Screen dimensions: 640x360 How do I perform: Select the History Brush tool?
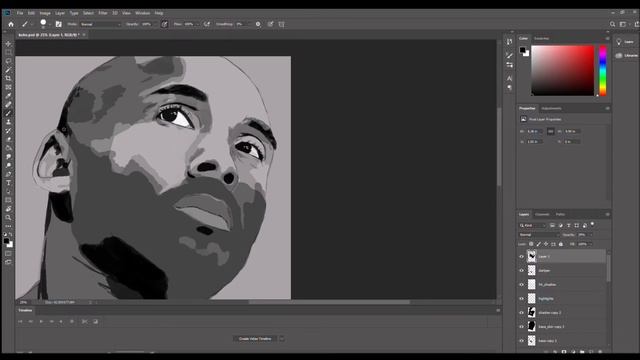pos(8,131)
